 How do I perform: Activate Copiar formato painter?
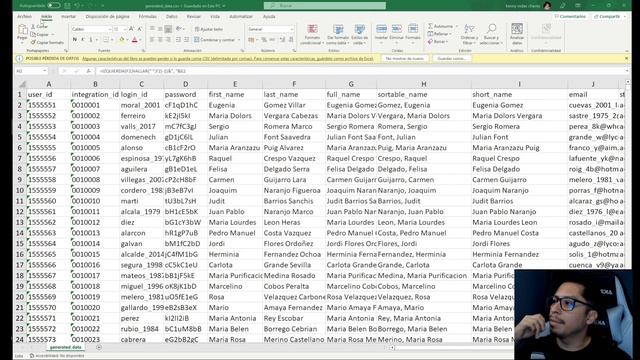click(47, 42)
